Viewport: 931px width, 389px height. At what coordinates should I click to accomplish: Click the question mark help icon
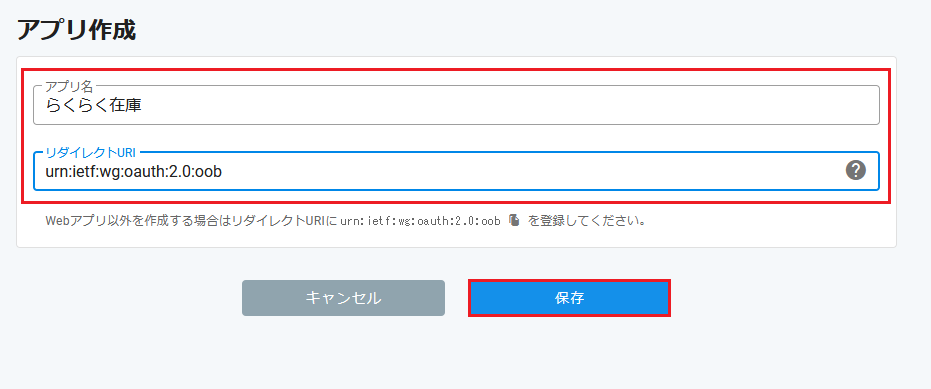[855, 170]
